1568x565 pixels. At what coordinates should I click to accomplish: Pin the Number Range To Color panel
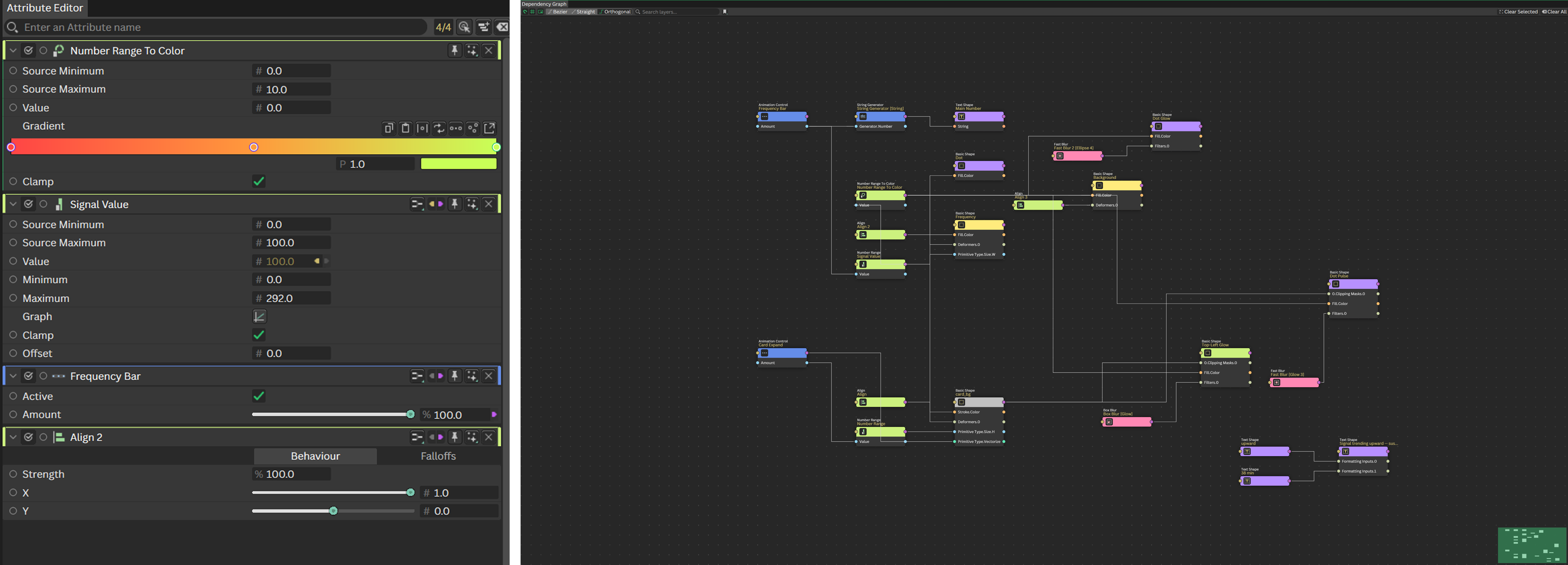point(454,51)
